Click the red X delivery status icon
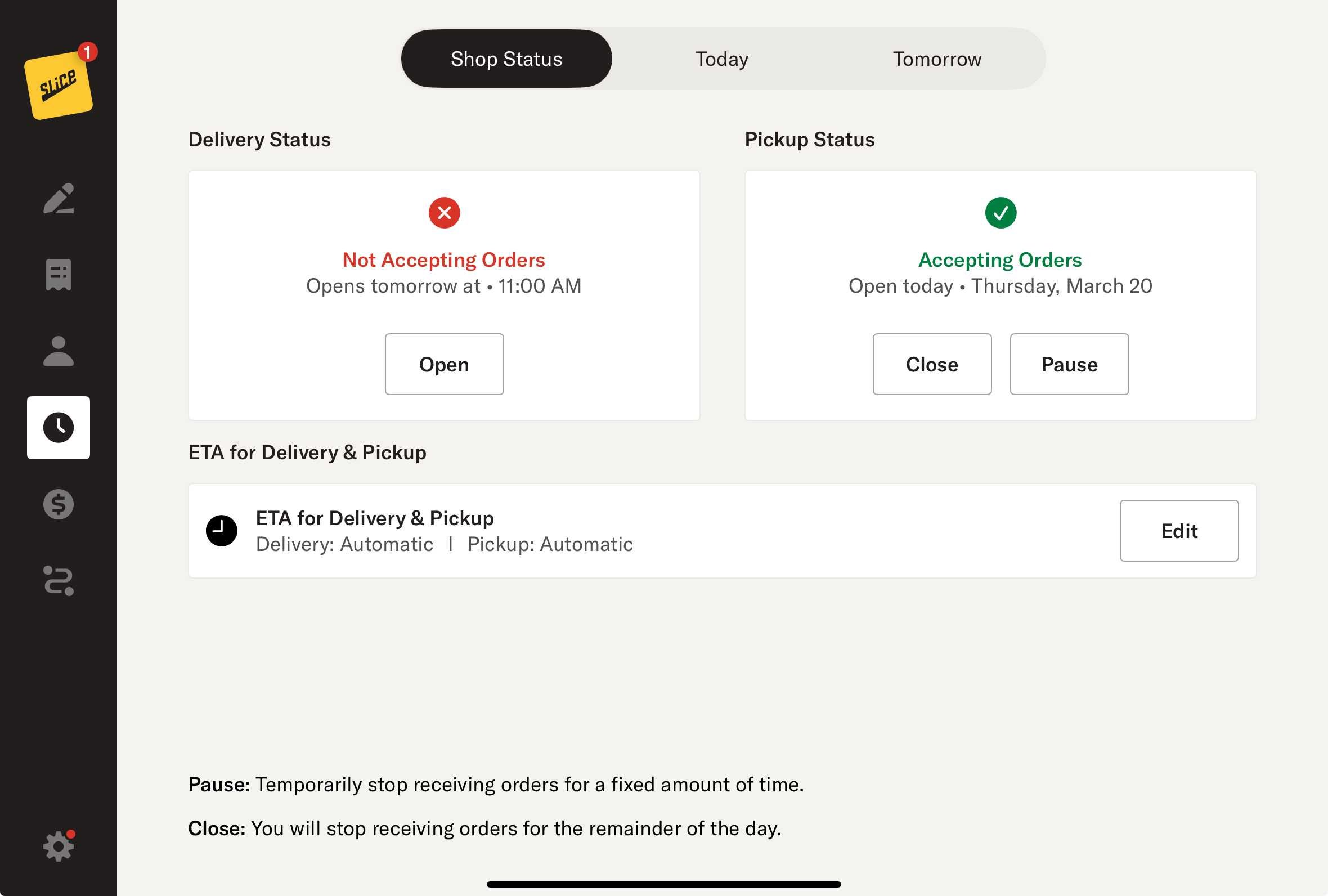The width and height of the screenshot is (1328, 896). (x=445, y=213)
